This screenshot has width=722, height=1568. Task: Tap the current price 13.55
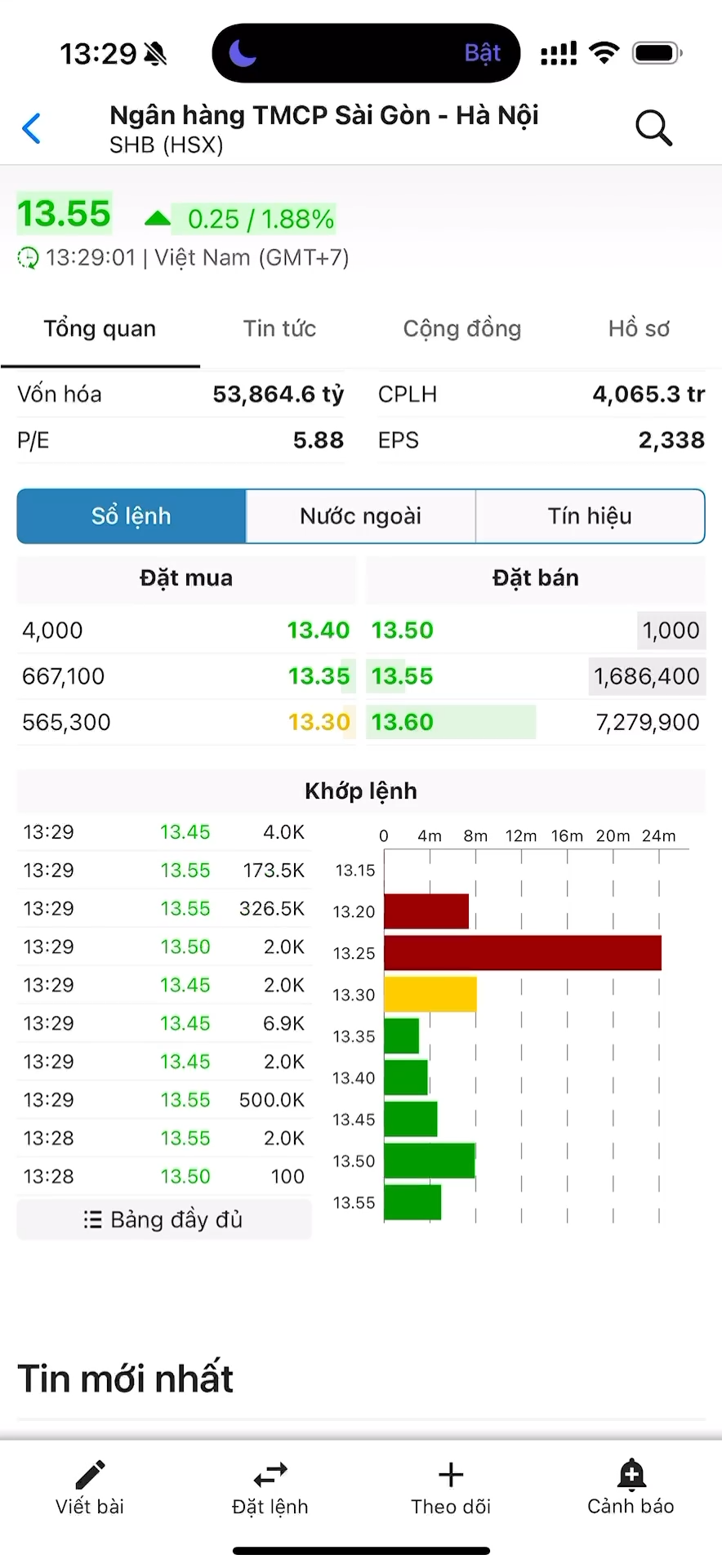(x=64, y=214)
